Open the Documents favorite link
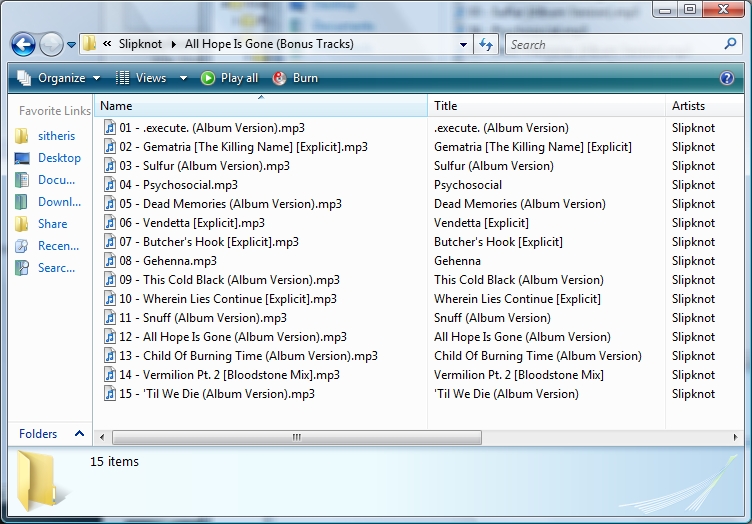This screenshot has height=524, width=752. pyautogui.click(x=57, y=180)
